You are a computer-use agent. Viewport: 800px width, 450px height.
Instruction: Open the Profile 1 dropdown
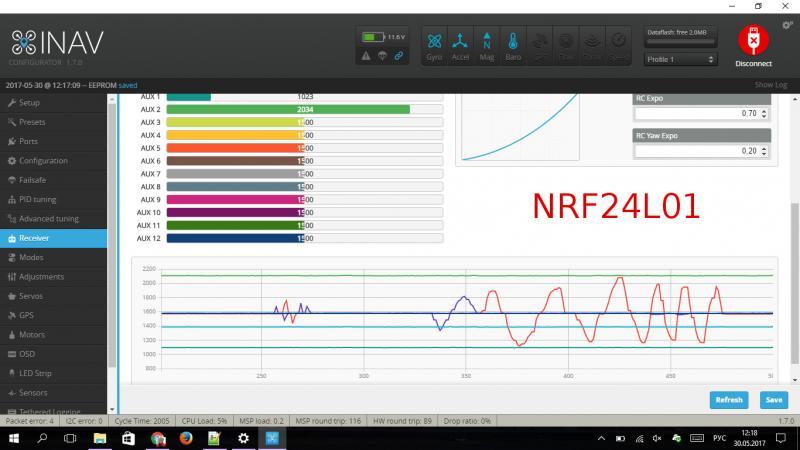point(681,60)
